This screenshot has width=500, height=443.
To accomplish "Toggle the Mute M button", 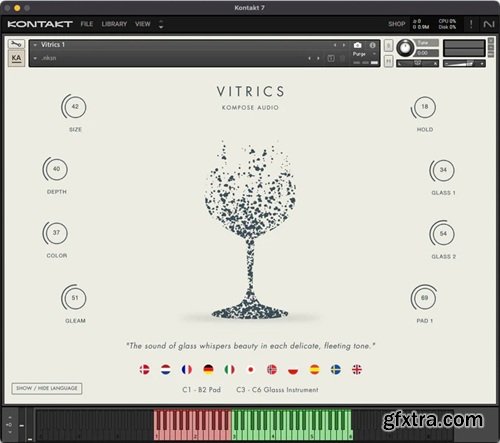I will 388,61.
